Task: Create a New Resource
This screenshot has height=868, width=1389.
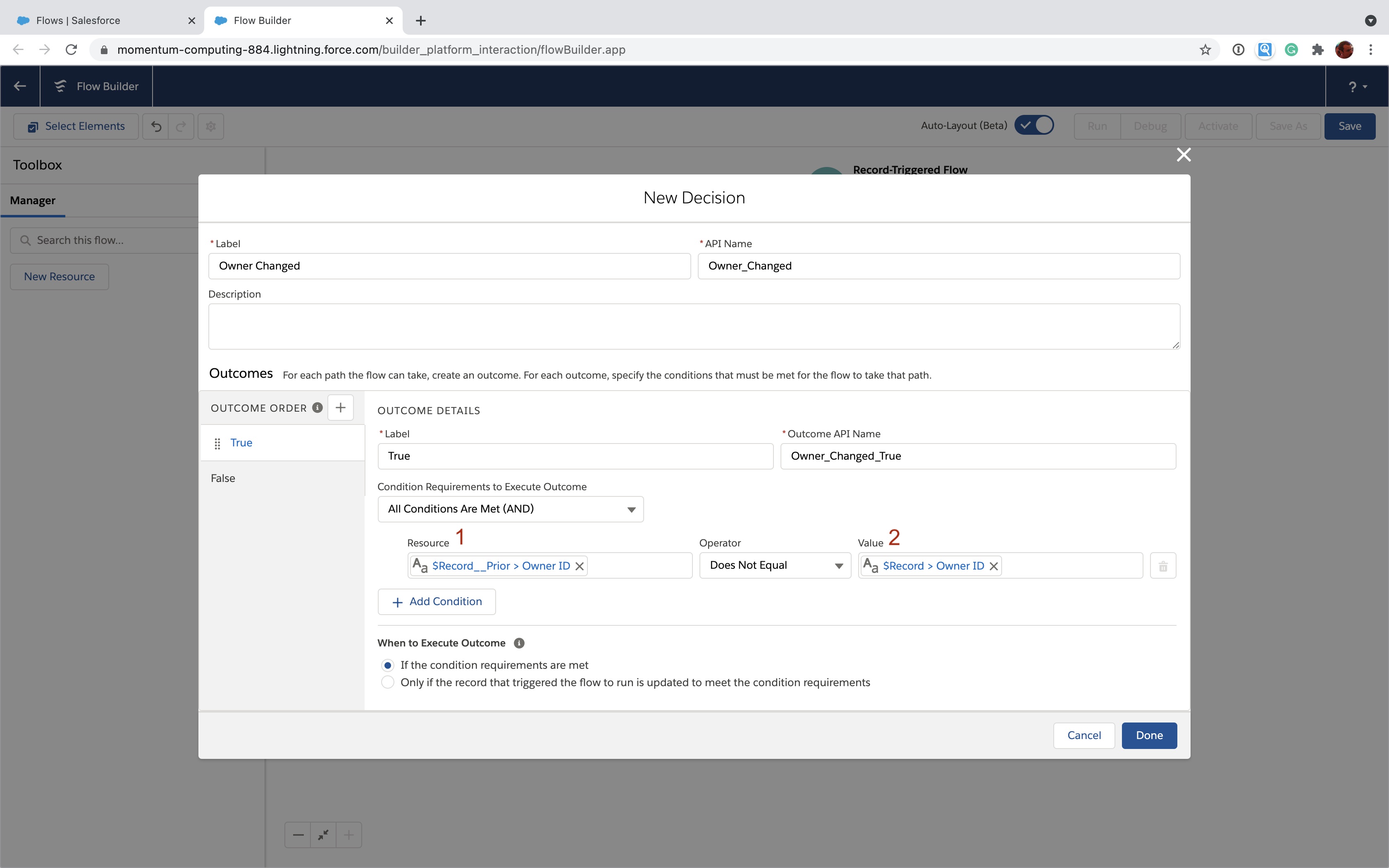Action: click(59, 276)
